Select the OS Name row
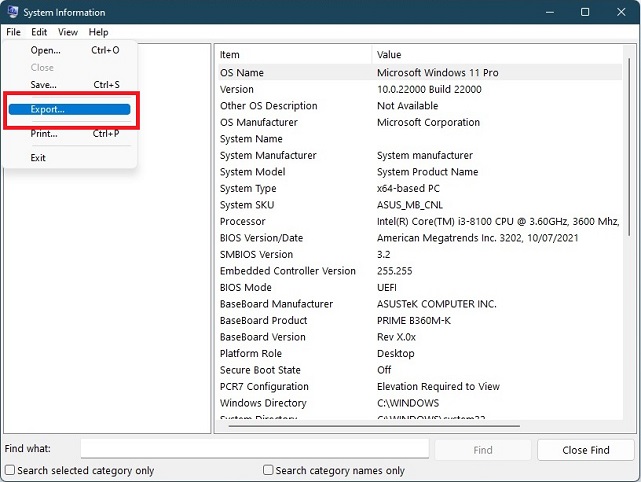The width and height of the screenshot is (641, 482). (x=420, y=73)
